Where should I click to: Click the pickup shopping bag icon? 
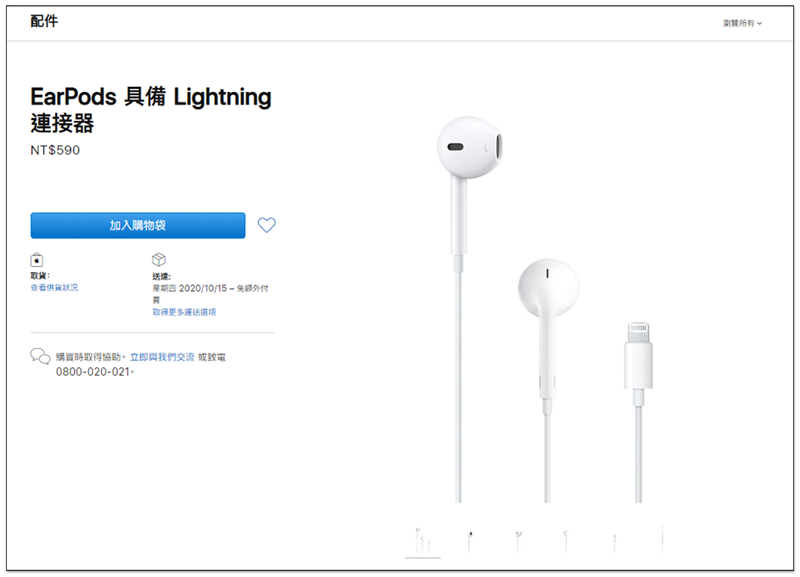37,260
